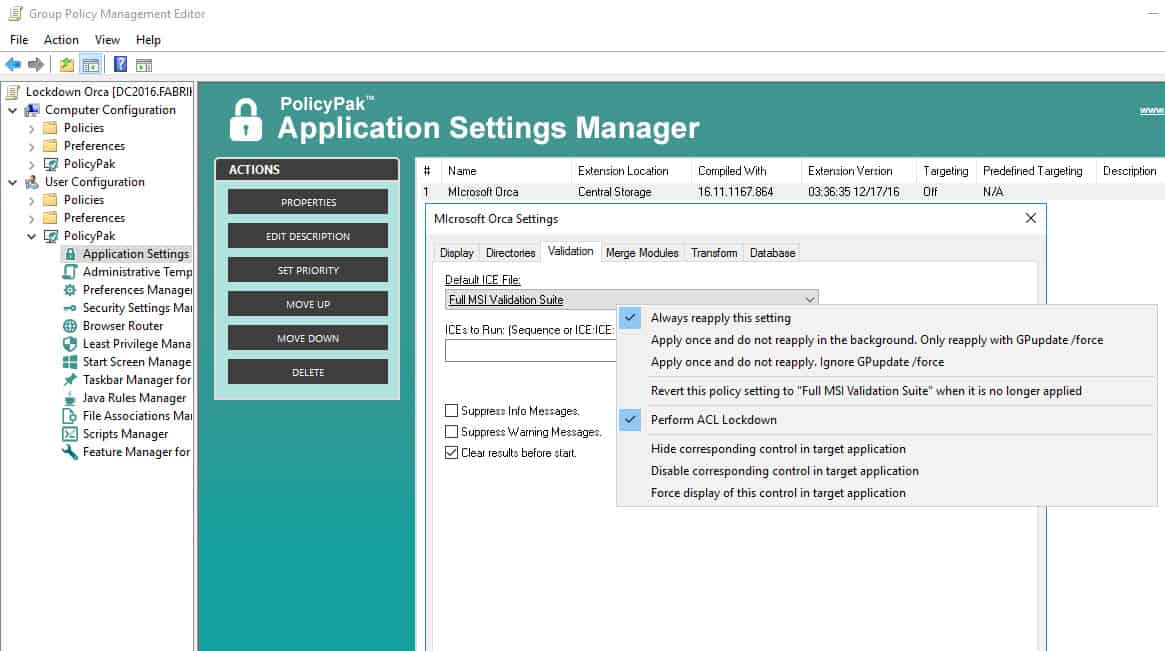
Task: Expand Policies under User Configuration
Action: (x=31, y=201)
